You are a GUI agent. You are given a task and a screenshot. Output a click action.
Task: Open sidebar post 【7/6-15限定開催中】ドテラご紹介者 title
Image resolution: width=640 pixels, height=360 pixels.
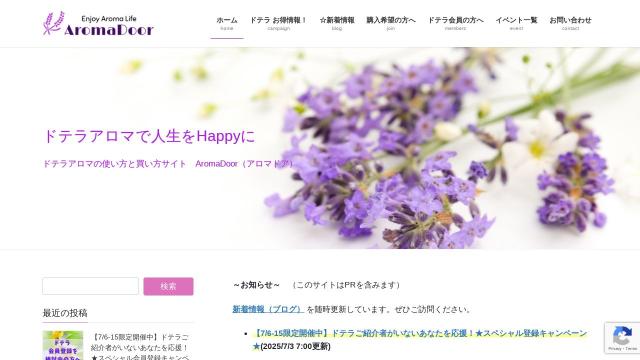click(x=140, y=347)
